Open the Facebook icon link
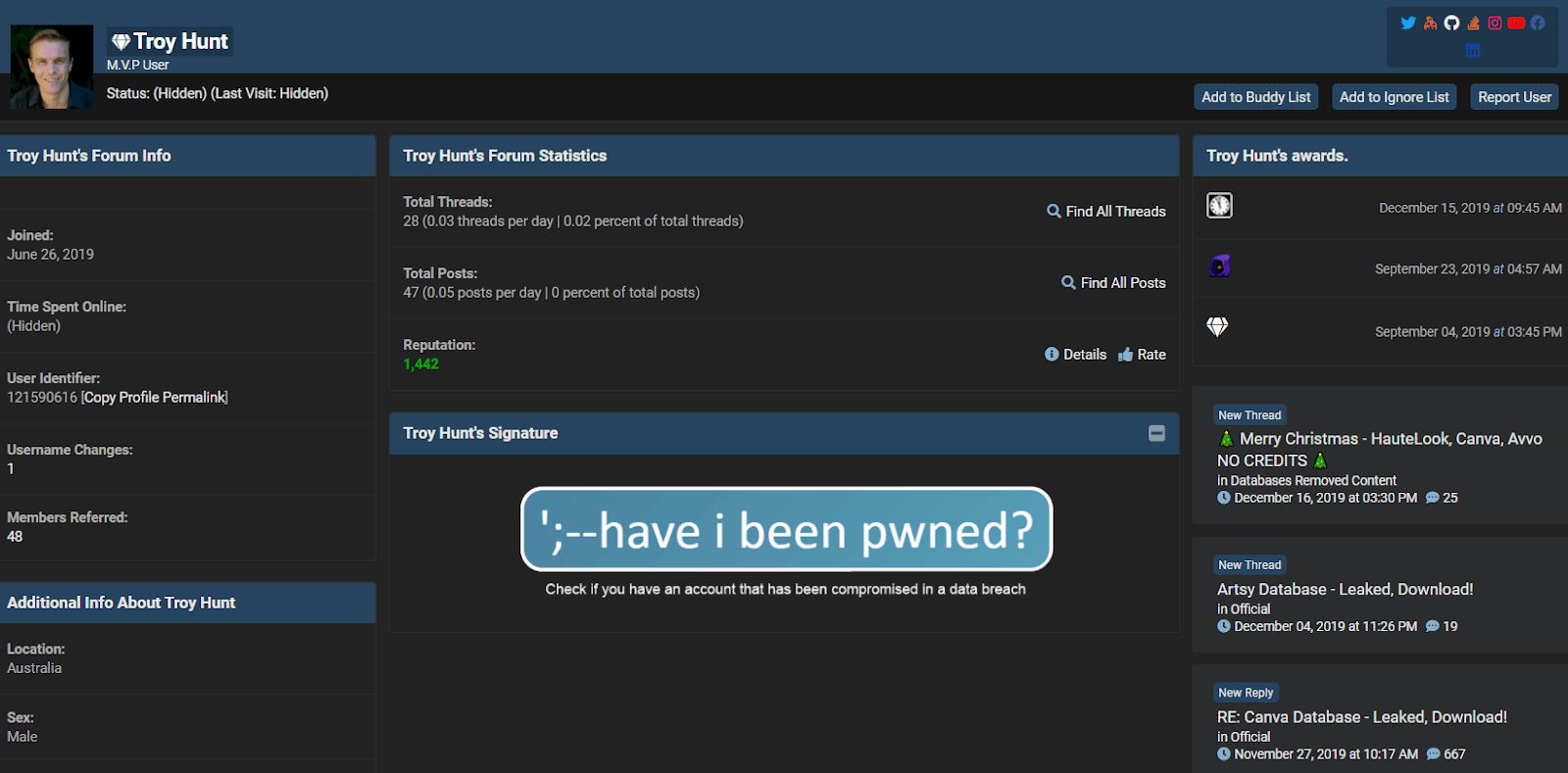This screenshot has width=1568, height=773. click(x=1538, y=23)
